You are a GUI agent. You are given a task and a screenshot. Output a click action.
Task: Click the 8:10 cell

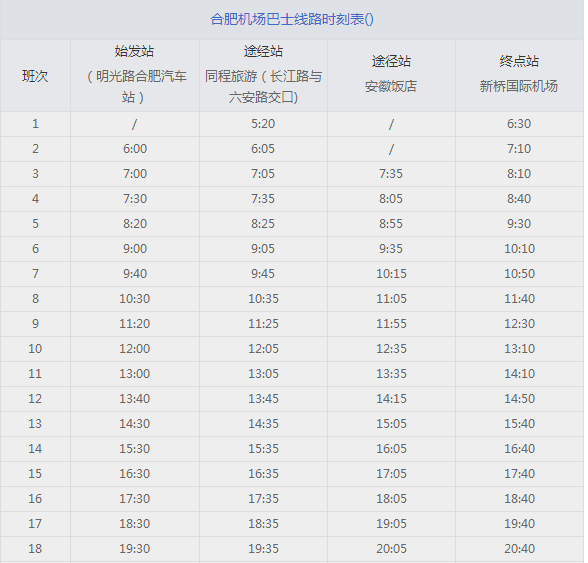[x=519, y=174]
